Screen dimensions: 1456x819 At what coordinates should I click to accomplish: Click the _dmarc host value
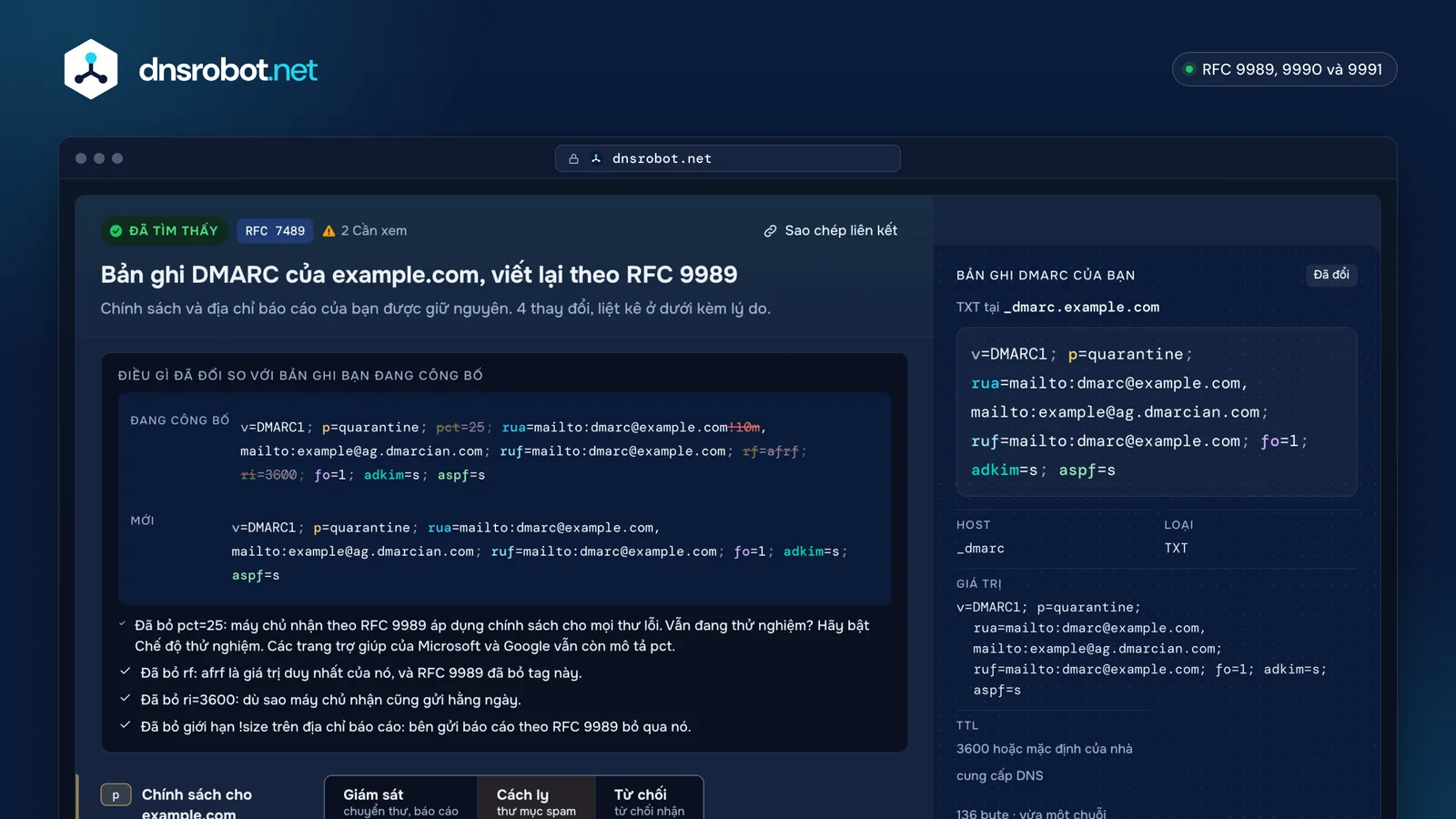[x=980, y=549]
